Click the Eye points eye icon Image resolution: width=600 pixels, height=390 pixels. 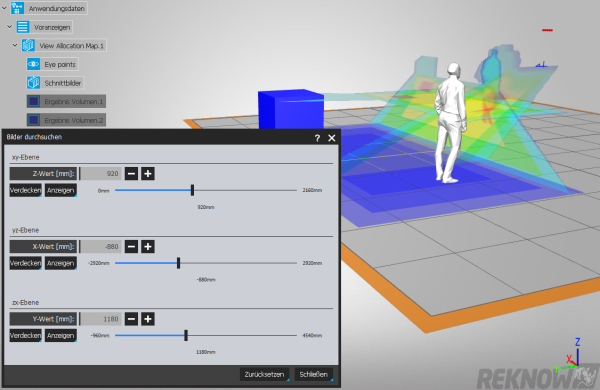[33, 64]
